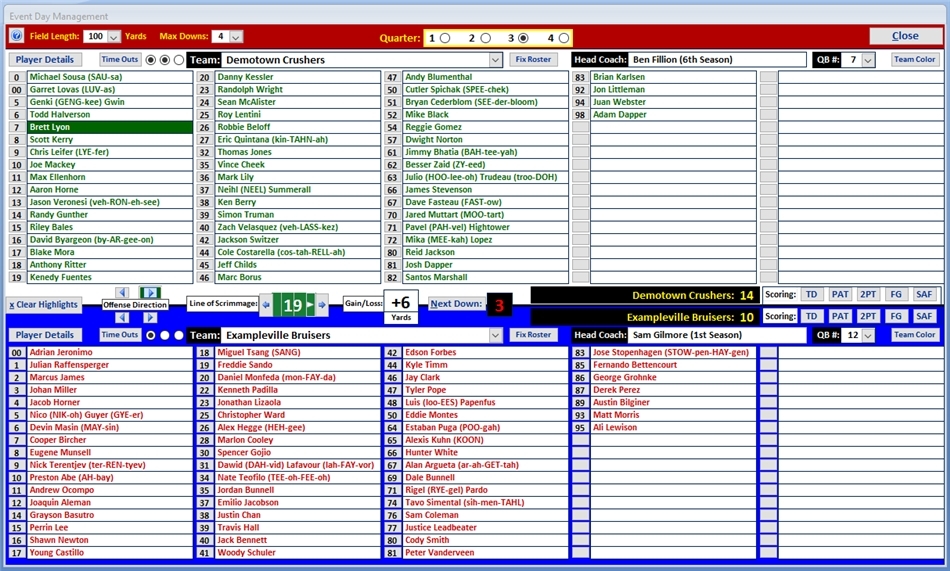Open Team Color for Bruisers
Image resolution: width=950 pixels, height=571 pixels.
point(914,335)
